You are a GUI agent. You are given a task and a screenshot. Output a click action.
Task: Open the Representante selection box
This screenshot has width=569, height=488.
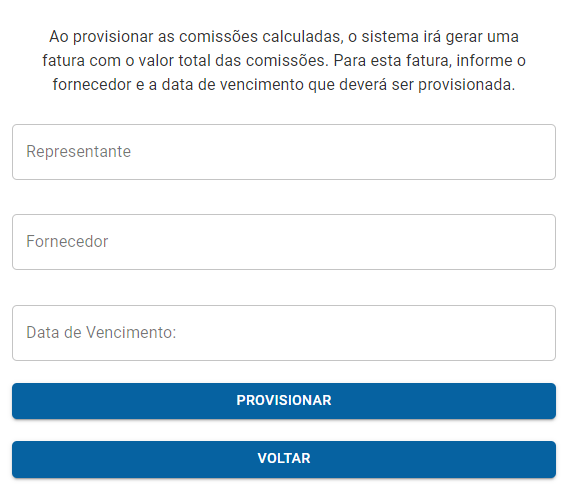tap(284, 152)
